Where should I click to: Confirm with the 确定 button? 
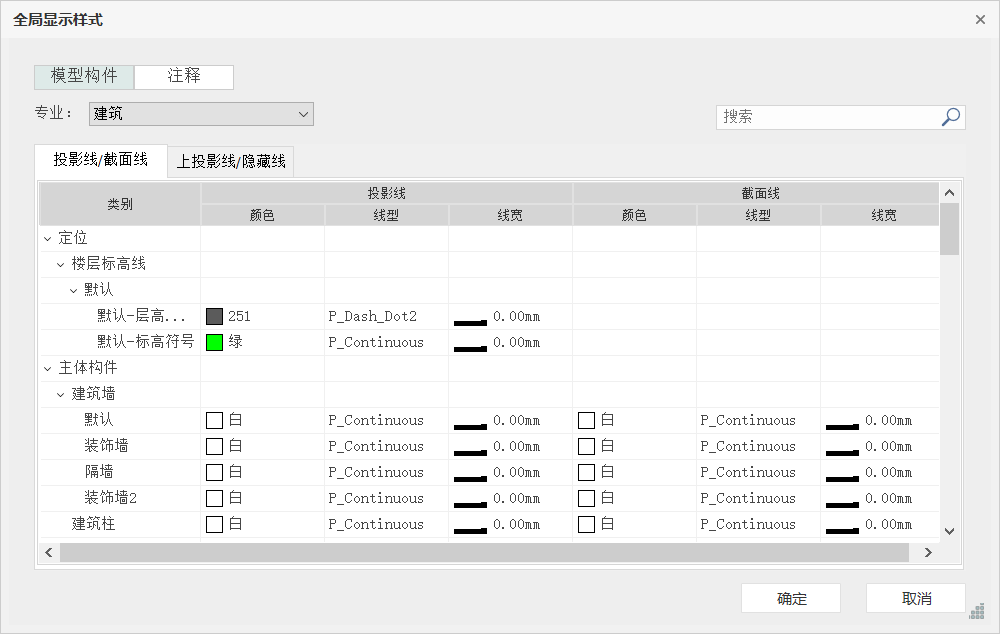pos(791,598)
